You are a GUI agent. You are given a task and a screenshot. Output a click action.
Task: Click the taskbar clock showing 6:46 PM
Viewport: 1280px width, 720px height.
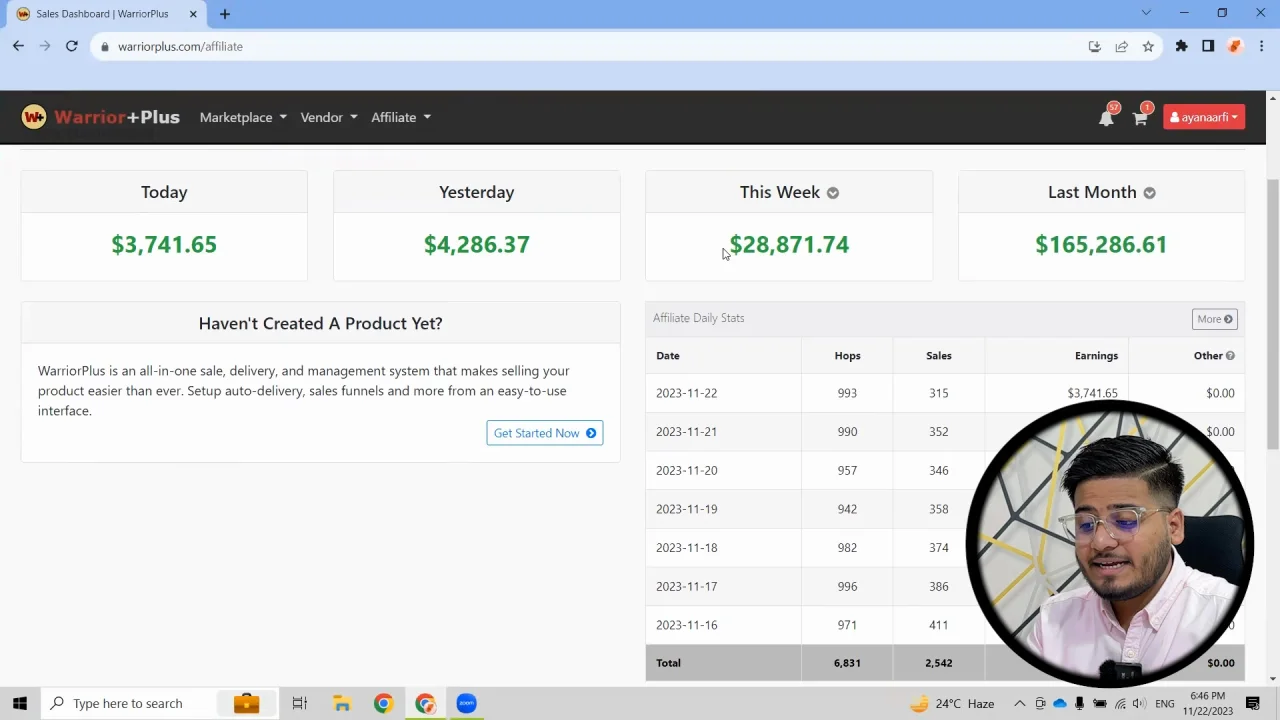click(x=1208, y=703)
